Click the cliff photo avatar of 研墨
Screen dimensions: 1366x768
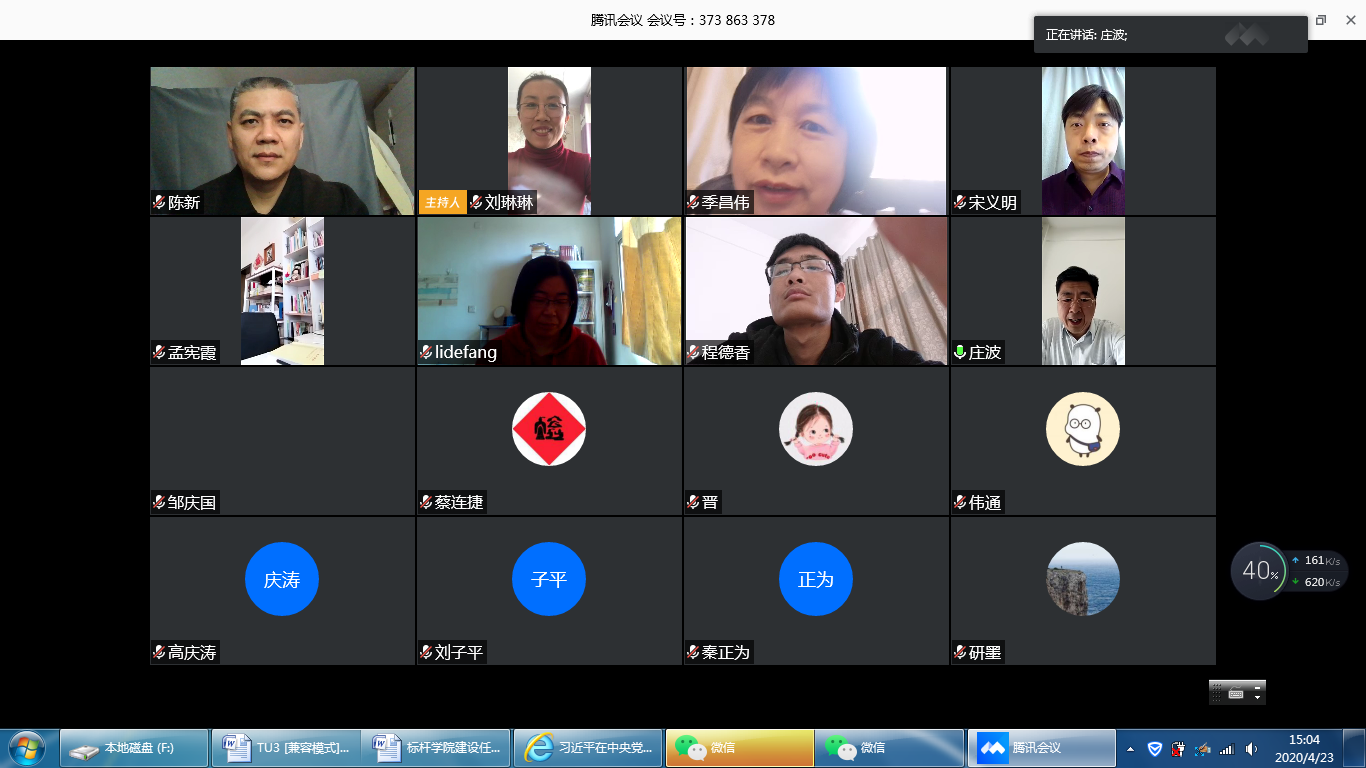(1082, 579)
